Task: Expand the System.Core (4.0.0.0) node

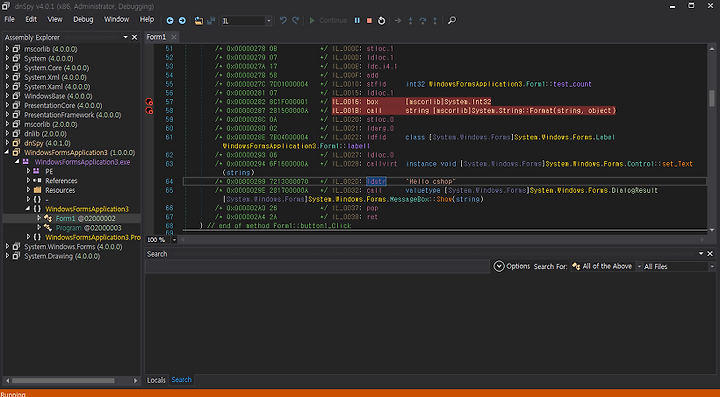Action: click(x=7, y=67)
